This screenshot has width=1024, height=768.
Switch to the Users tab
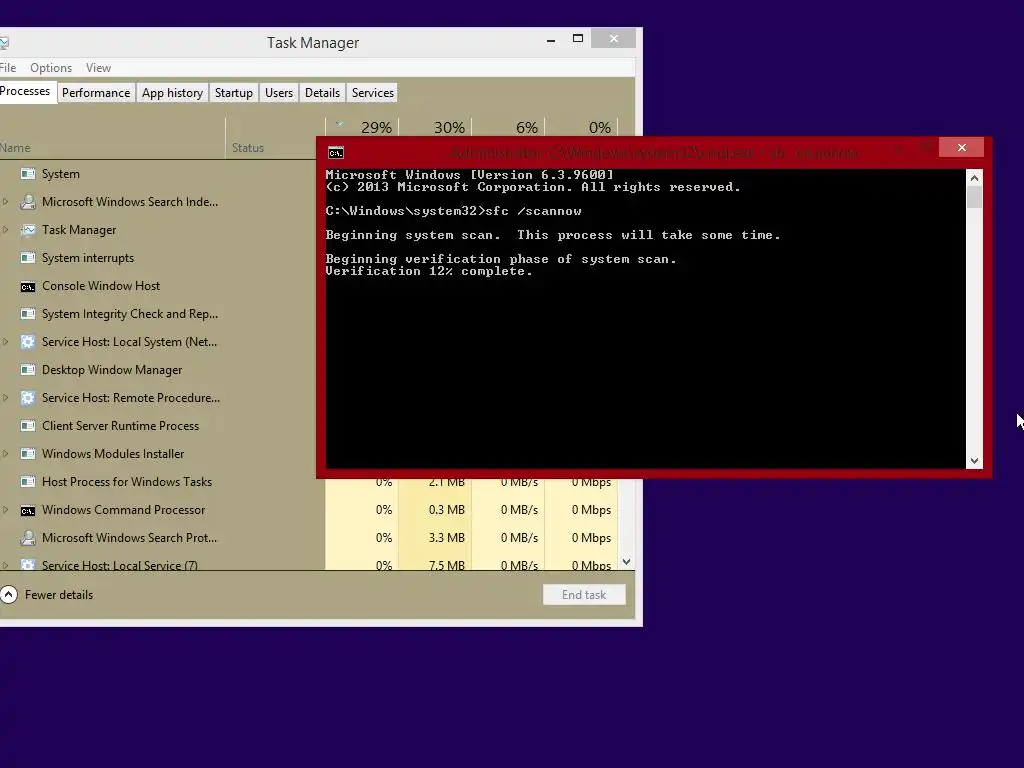point(279,93)
